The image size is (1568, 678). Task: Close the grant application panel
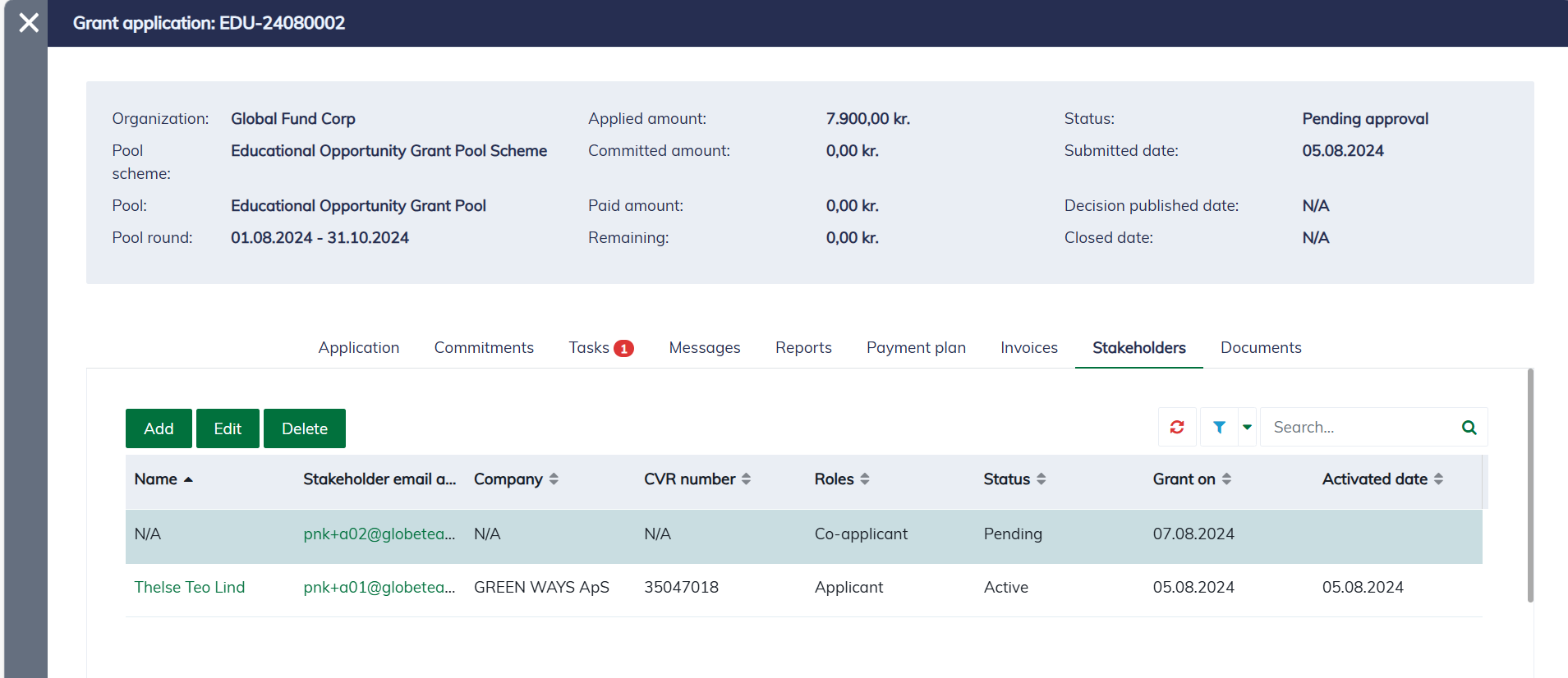tap(29, 23)
